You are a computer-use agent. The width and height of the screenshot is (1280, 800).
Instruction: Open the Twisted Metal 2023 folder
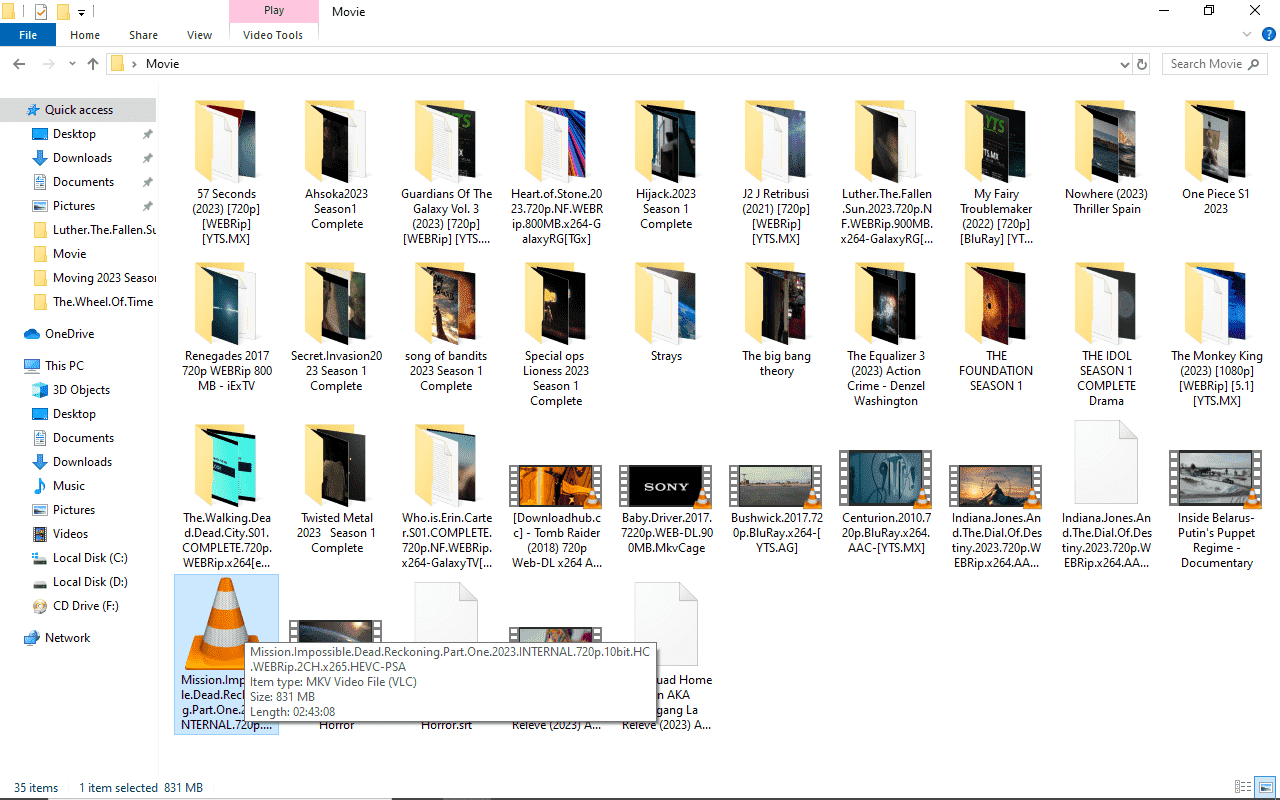point(336,487)
